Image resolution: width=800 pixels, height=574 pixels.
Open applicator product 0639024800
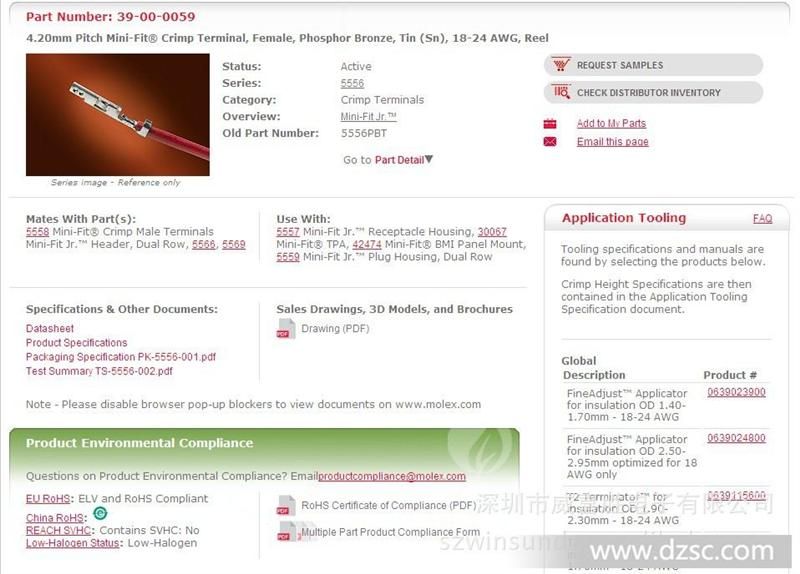[736, 438]
